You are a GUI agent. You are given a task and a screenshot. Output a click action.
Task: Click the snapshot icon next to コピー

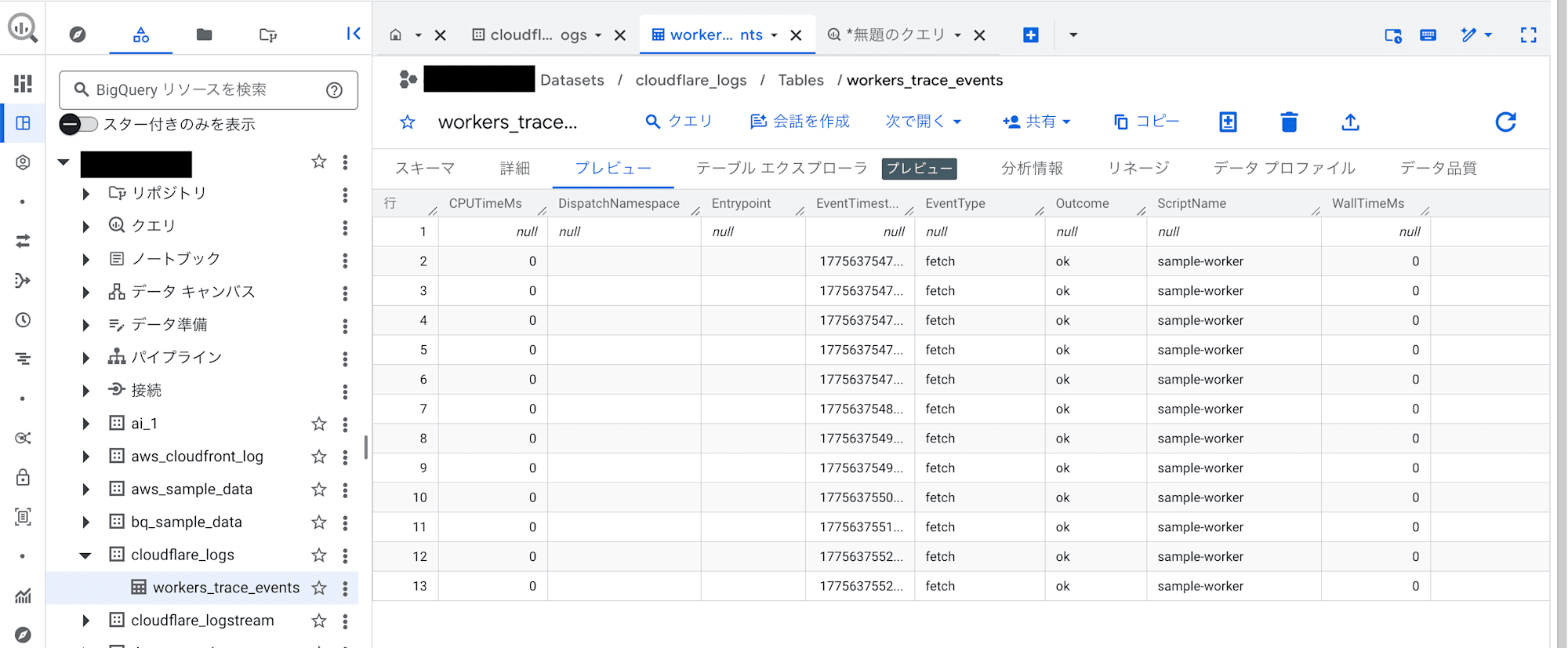1229,122
